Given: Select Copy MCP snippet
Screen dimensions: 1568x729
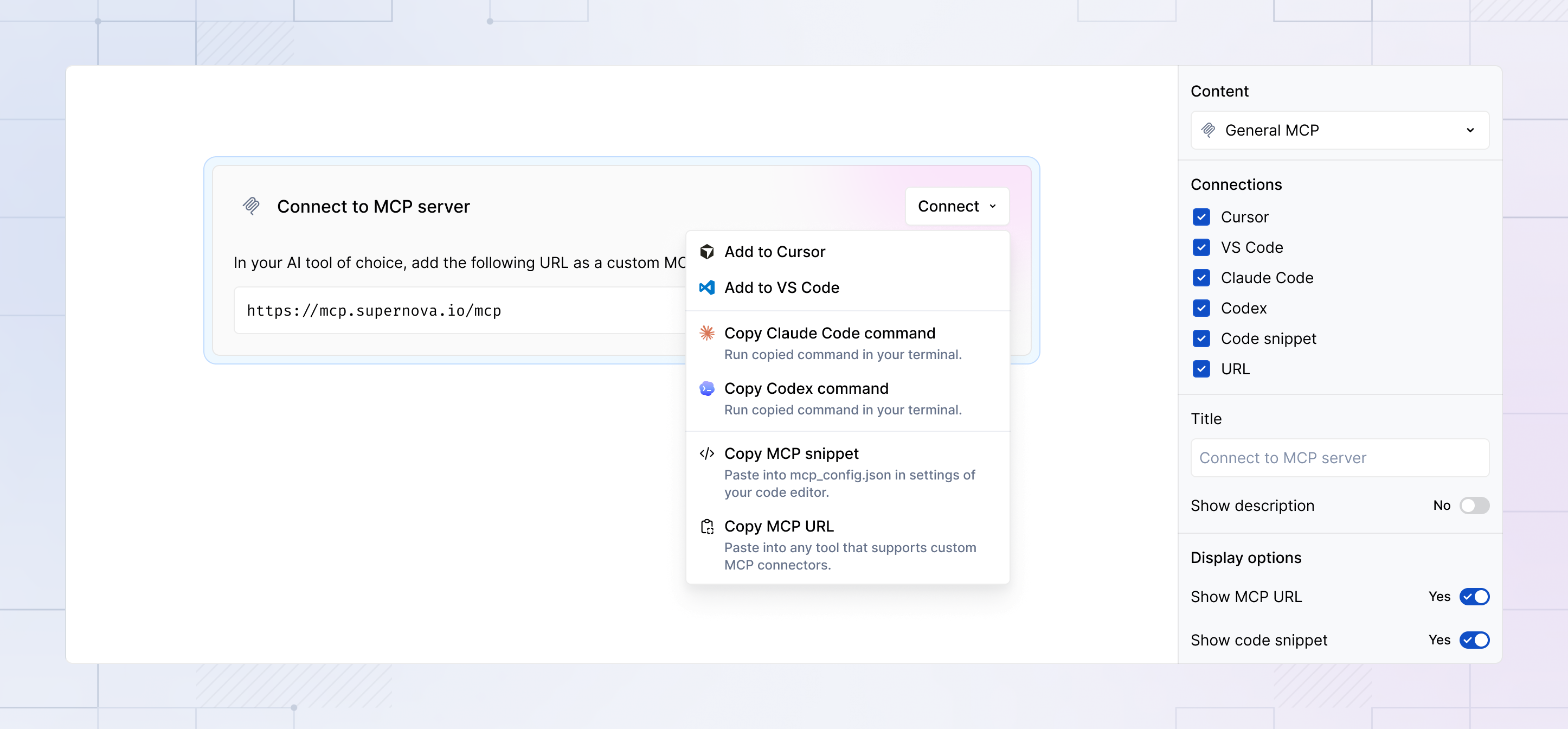Looking at the screenshot, I should [x=847, y=472].
